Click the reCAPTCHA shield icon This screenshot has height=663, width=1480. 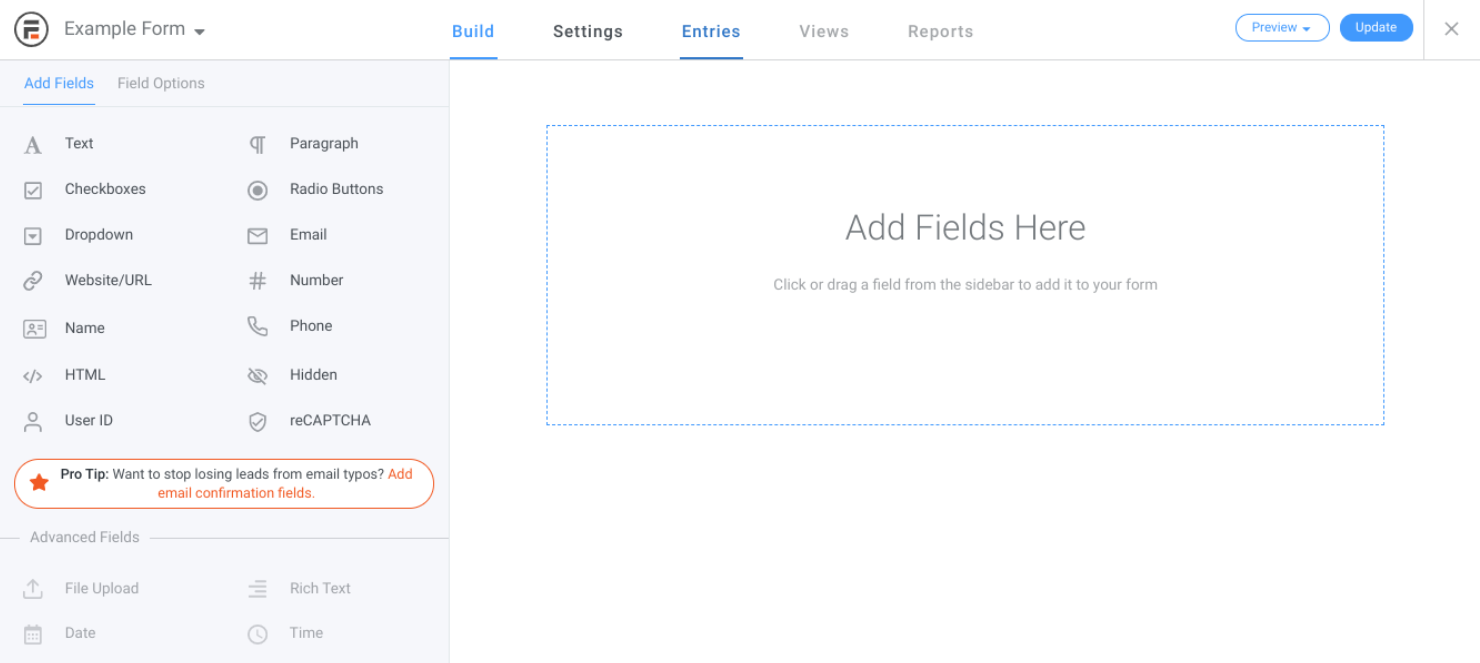258,422
